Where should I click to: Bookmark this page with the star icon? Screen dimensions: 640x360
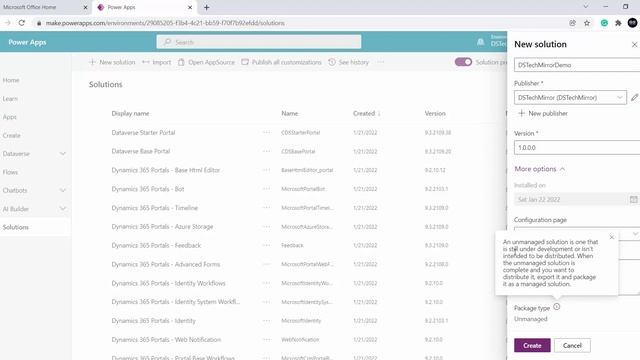[587, 23]
